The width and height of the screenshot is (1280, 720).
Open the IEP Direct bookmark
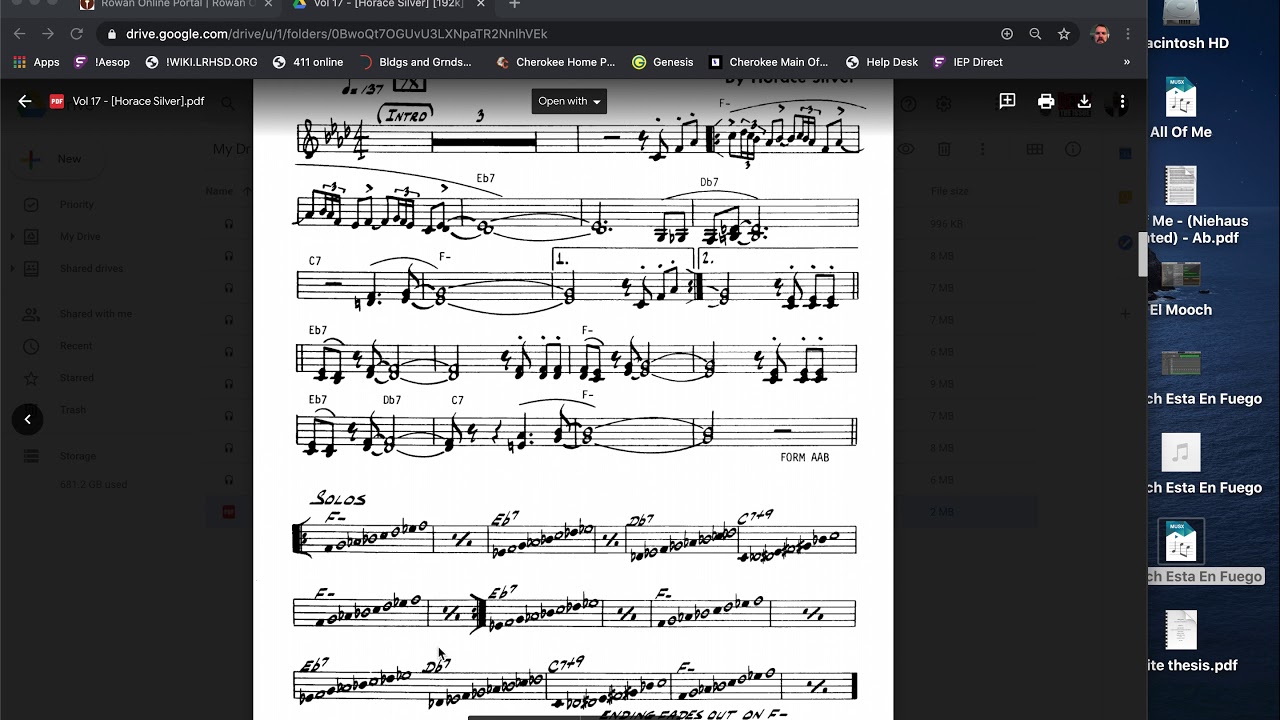pyautogui.click(x=967, y=62)
